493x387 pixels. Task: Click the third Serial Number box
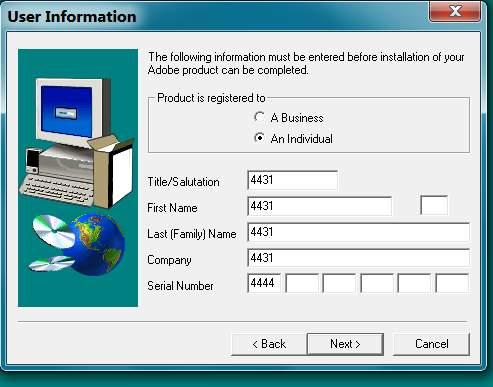[x=339, y=283]
